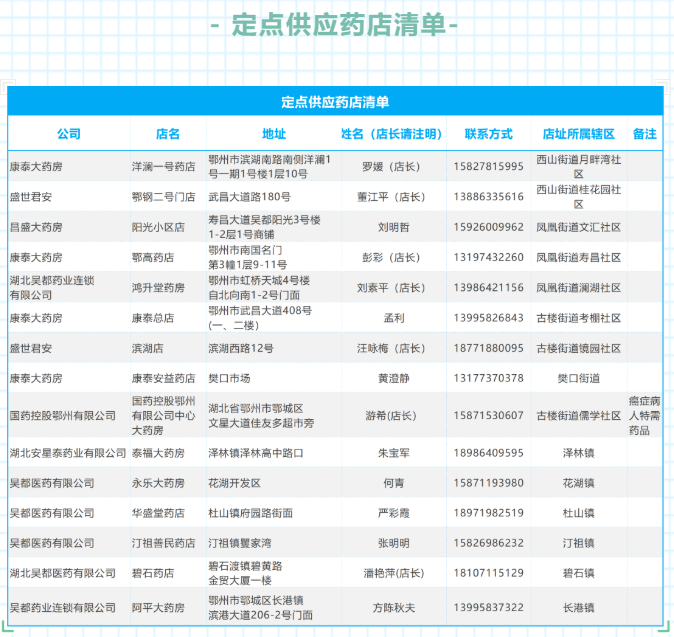Select the 地址 column header
This screenshot has height=637, width=674.
(x=273, y=134)
